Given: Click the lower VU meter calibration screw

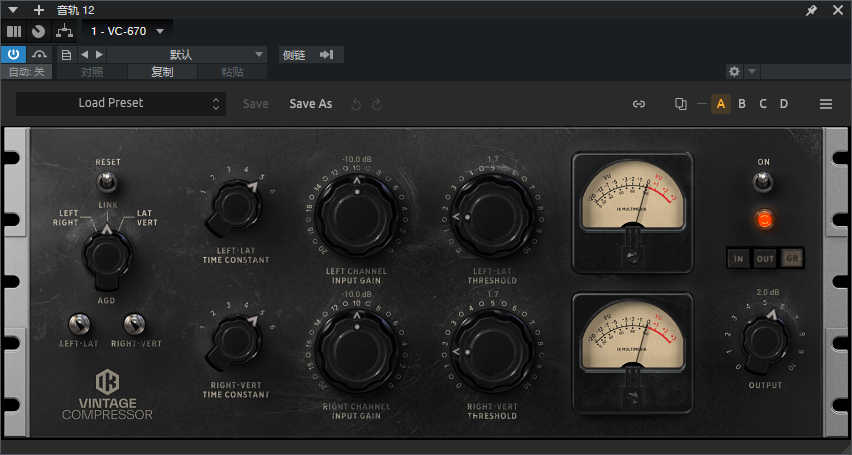Looking at the screenshot, I should point(632,398).
